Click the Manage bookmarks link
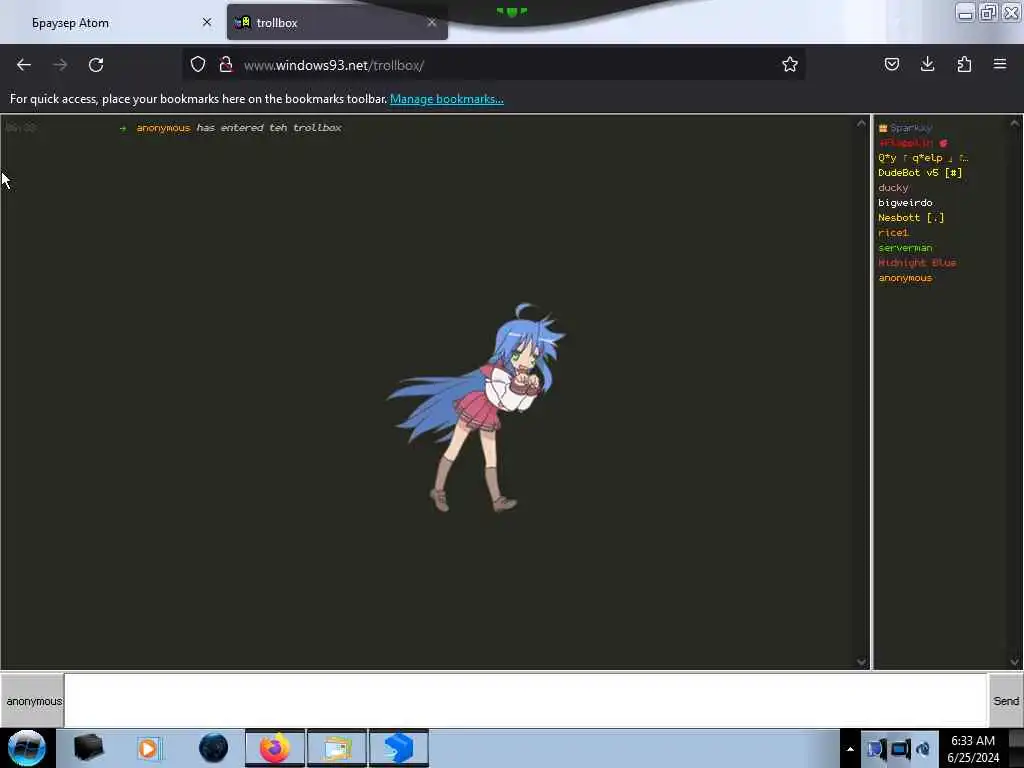The image size is (1024, 768). [x=447, y=99]
